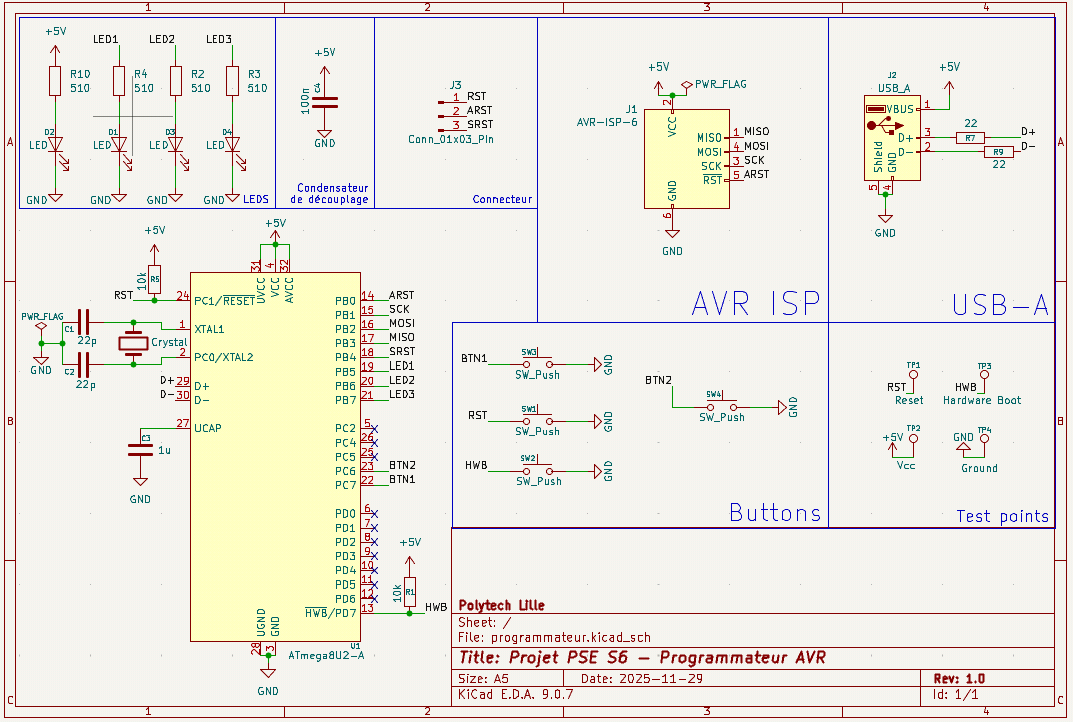Pick the Crystal oscillator symbol
Image resolution: width=1073 pixels, height=722 pixels.
133,343
